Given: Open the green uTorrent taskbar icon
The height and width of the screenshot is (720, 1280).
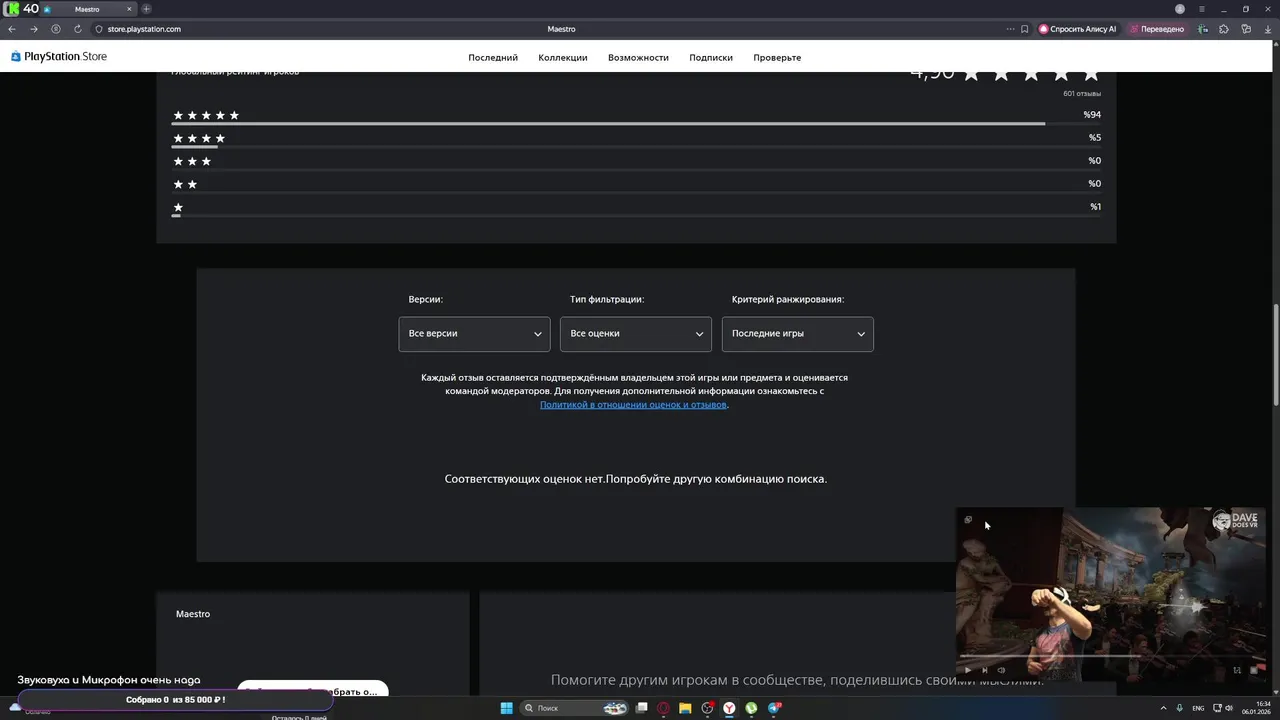Looking at the screenshot, I should point(751,708).
